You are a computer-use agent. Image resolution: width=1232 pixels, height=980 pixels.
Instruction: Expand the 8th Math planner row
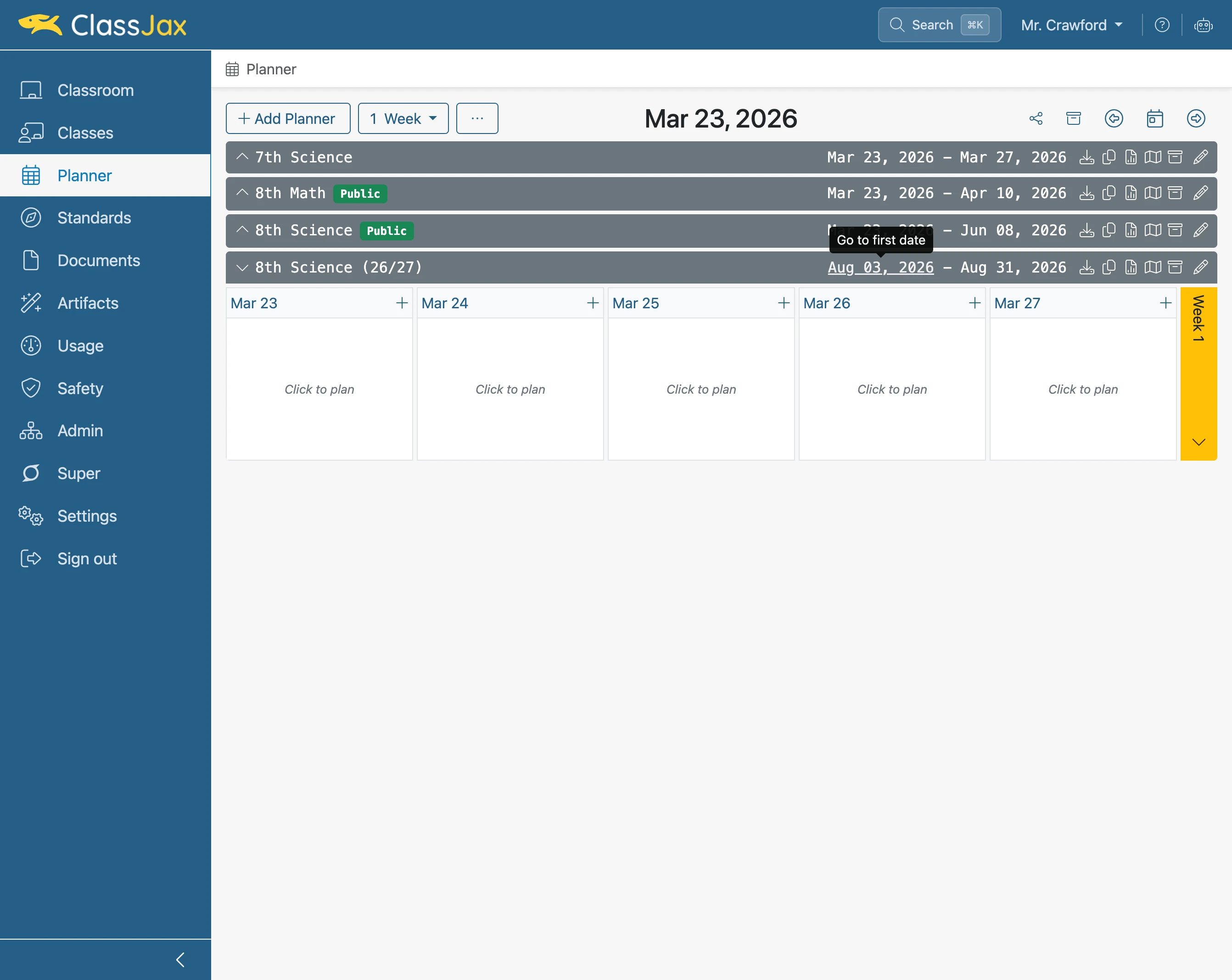242,192
